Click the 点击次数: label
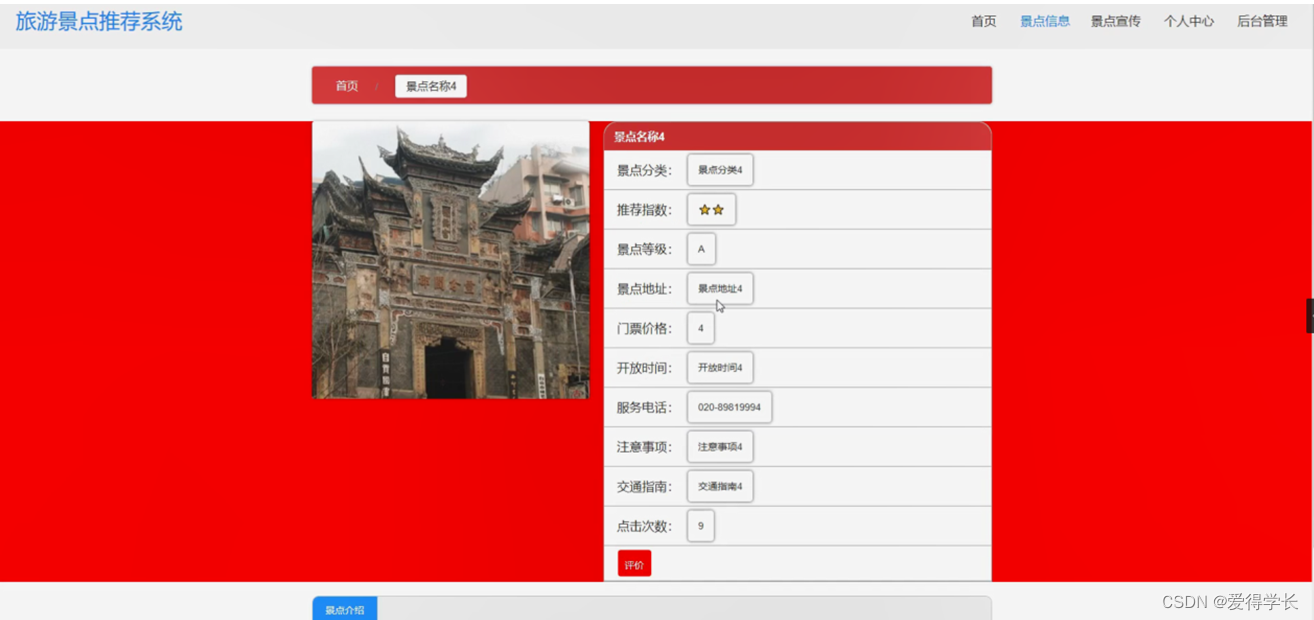 [x=644, y=526]
